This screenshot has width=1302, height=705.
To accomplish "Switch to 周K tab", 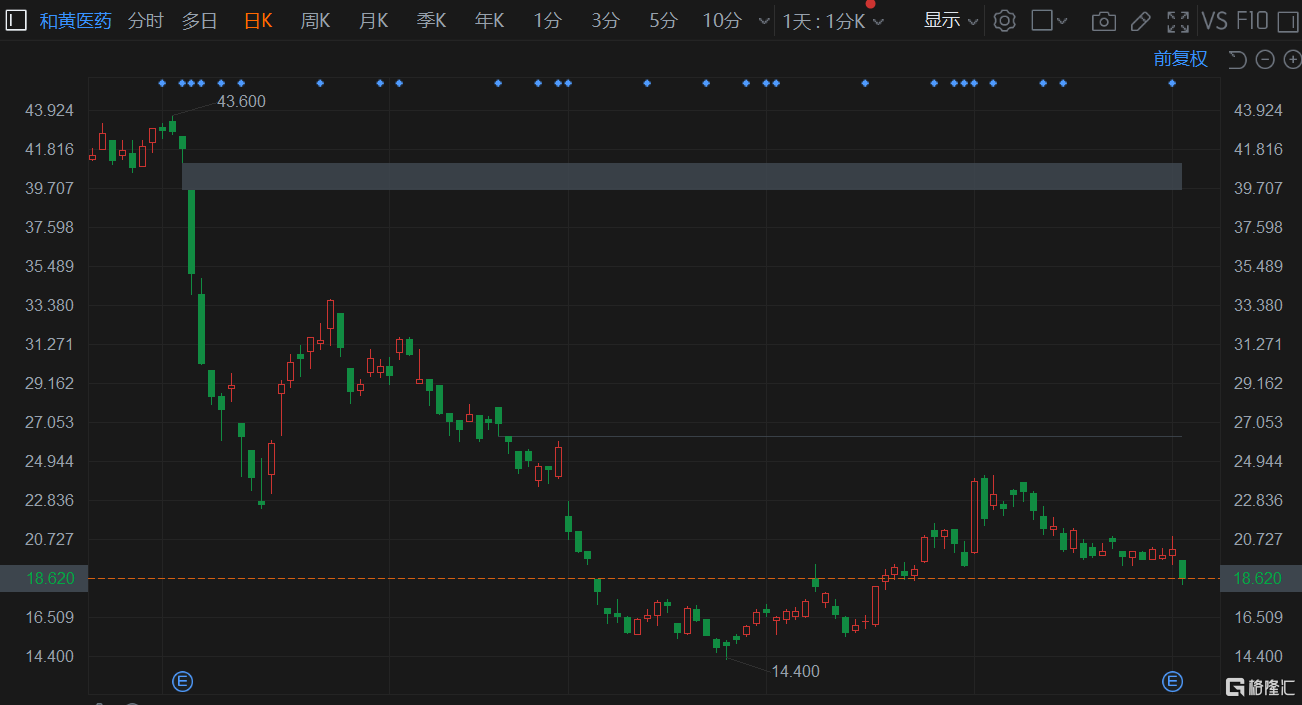I will [315, 21].
